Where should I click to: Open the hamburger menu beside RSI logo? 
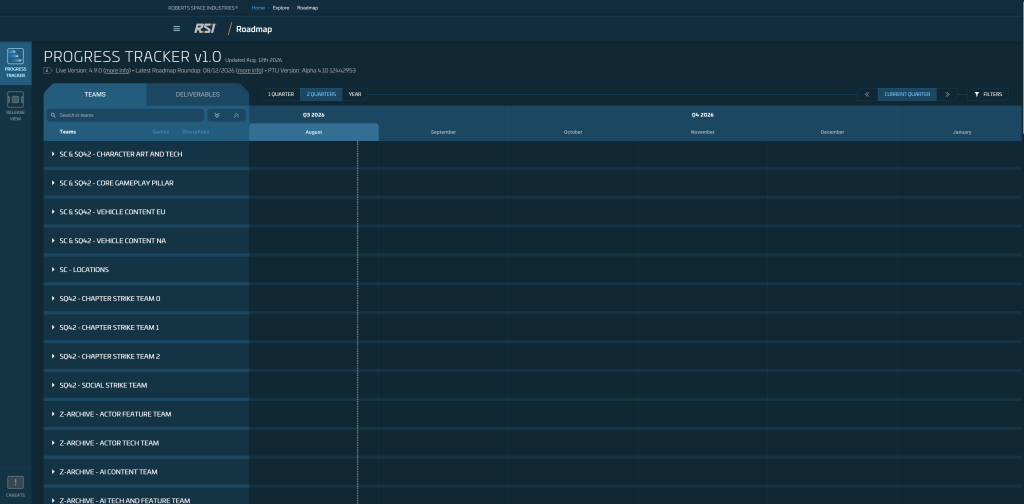coord(176,29)
